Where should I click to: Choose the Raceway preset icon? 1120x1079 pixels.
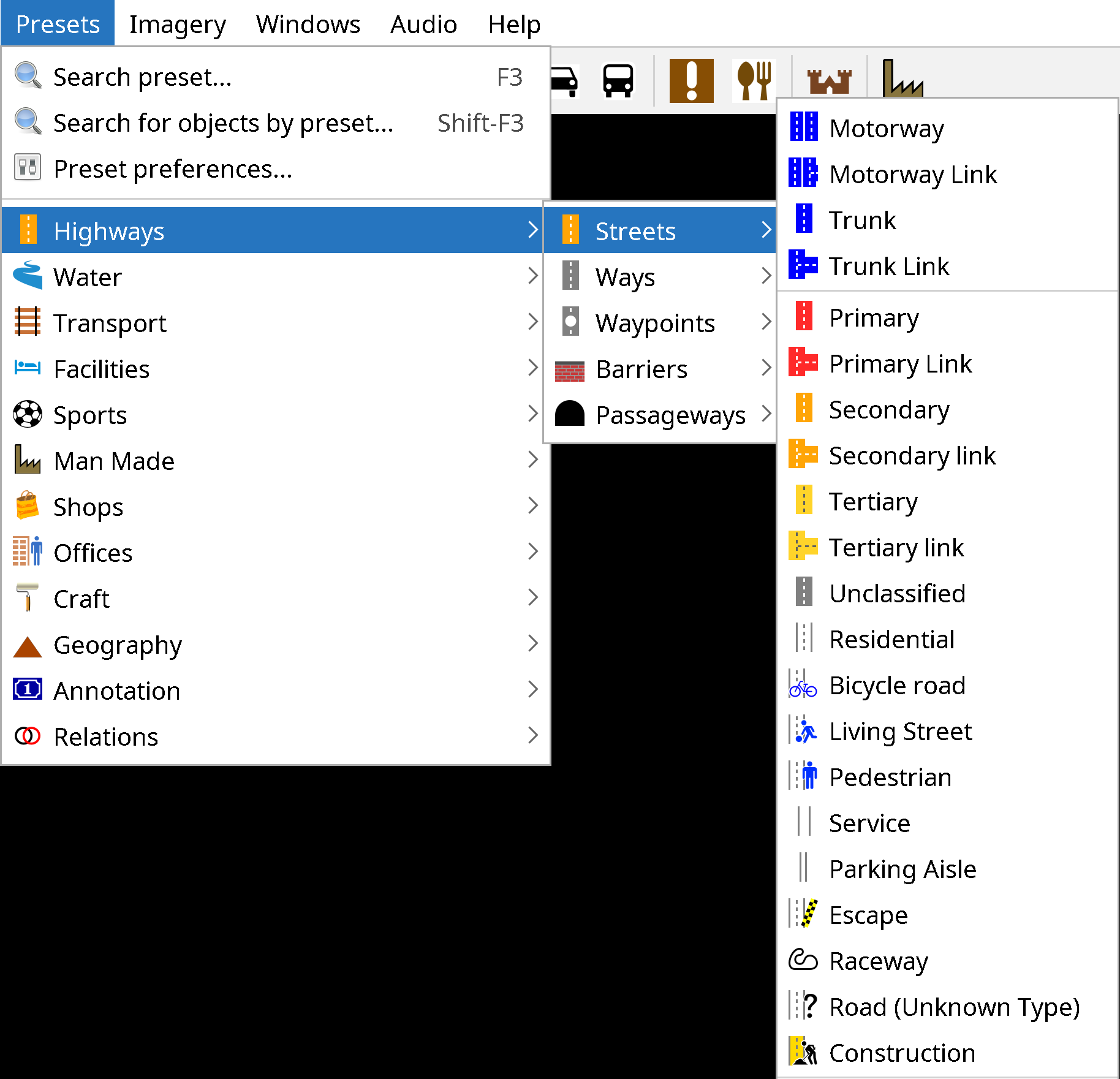point(803,961)
